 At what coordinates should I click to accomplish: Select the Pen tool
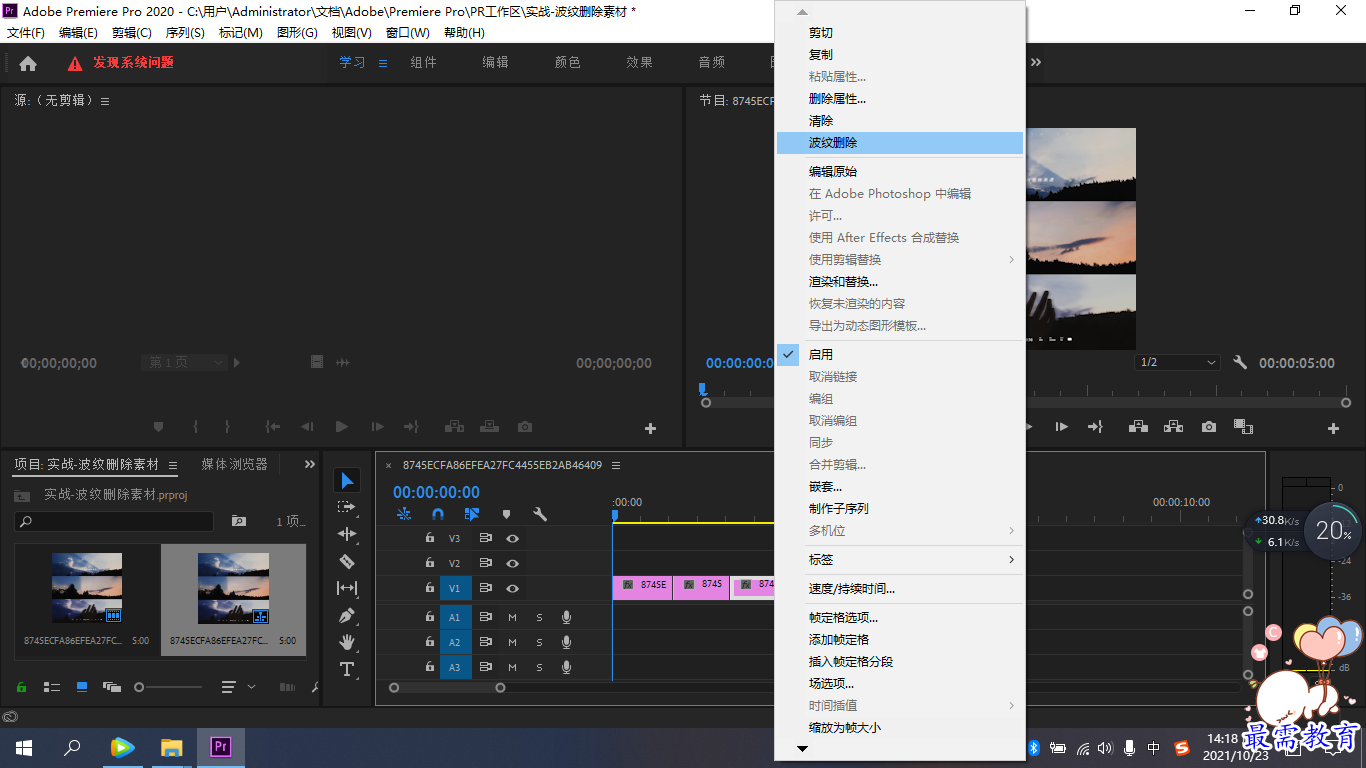tap(347, 615)
